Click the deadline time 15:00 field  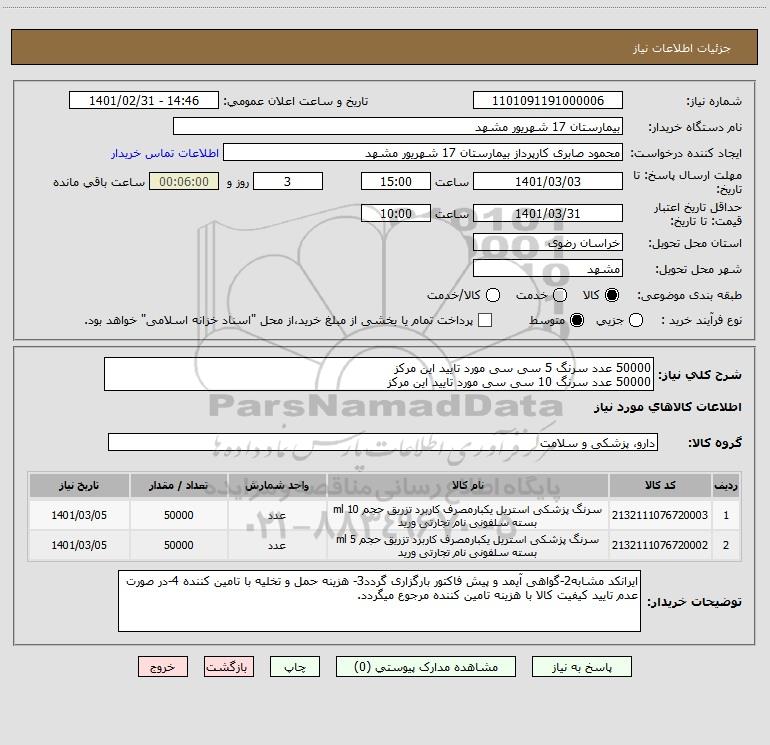[x=396, y=181]
